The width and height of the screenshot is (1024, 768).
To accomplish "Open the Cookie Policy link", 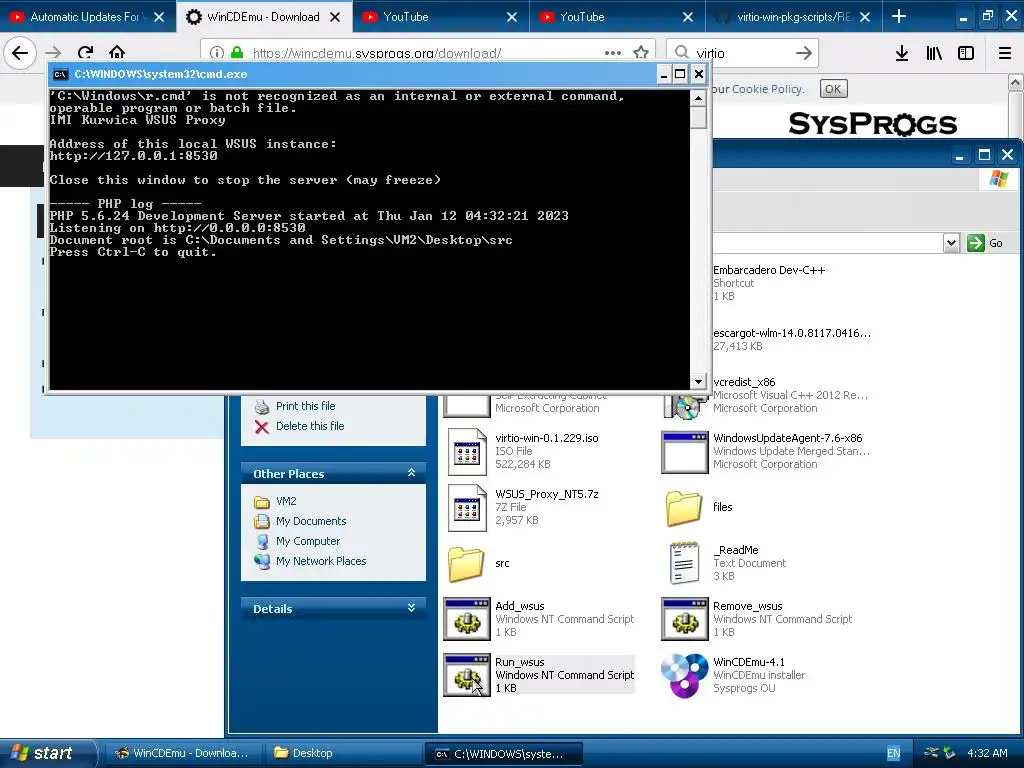I will tap(767, 89).
